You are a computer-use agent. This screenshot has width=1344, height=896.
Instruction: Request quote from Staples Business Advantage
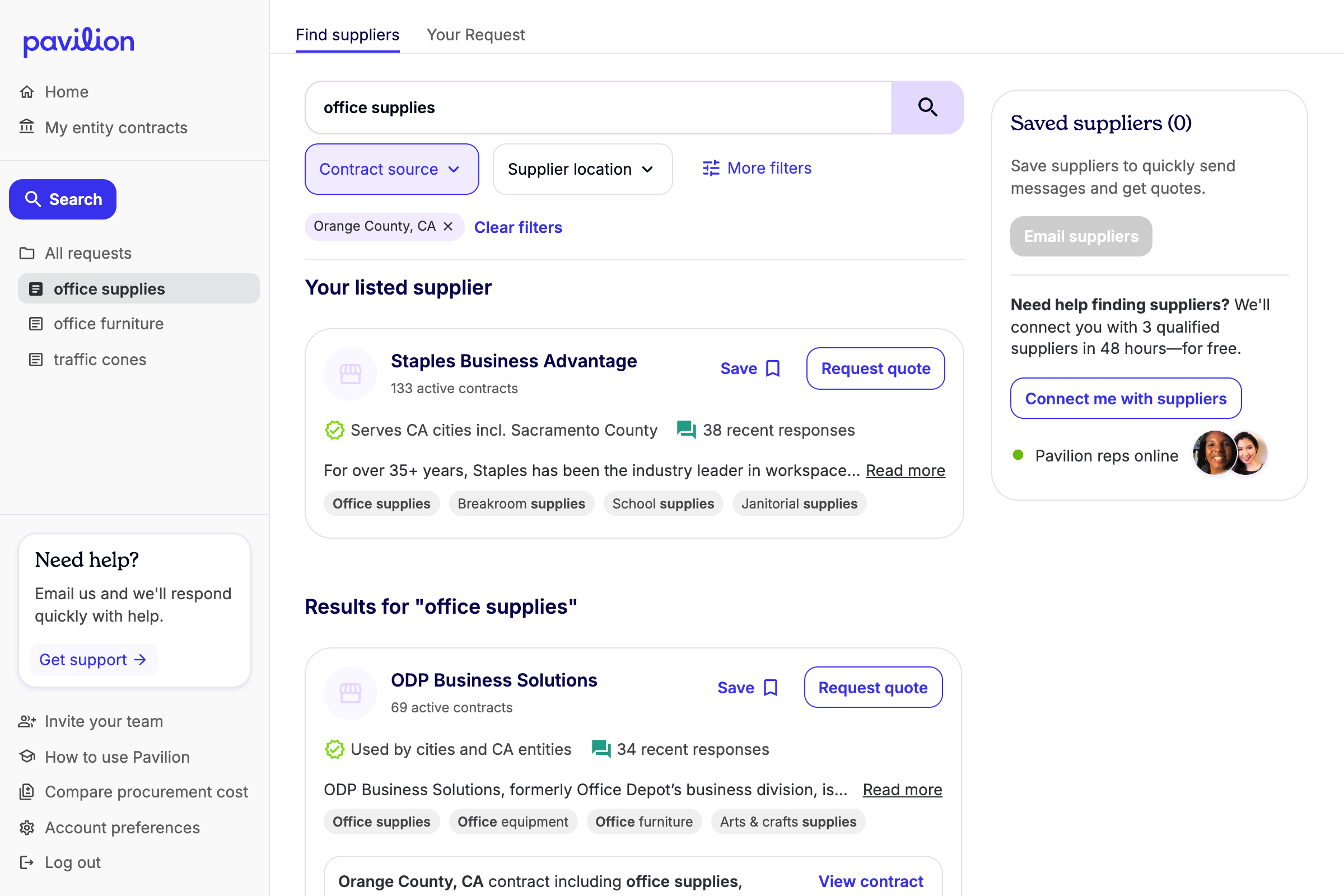(875, 368)
